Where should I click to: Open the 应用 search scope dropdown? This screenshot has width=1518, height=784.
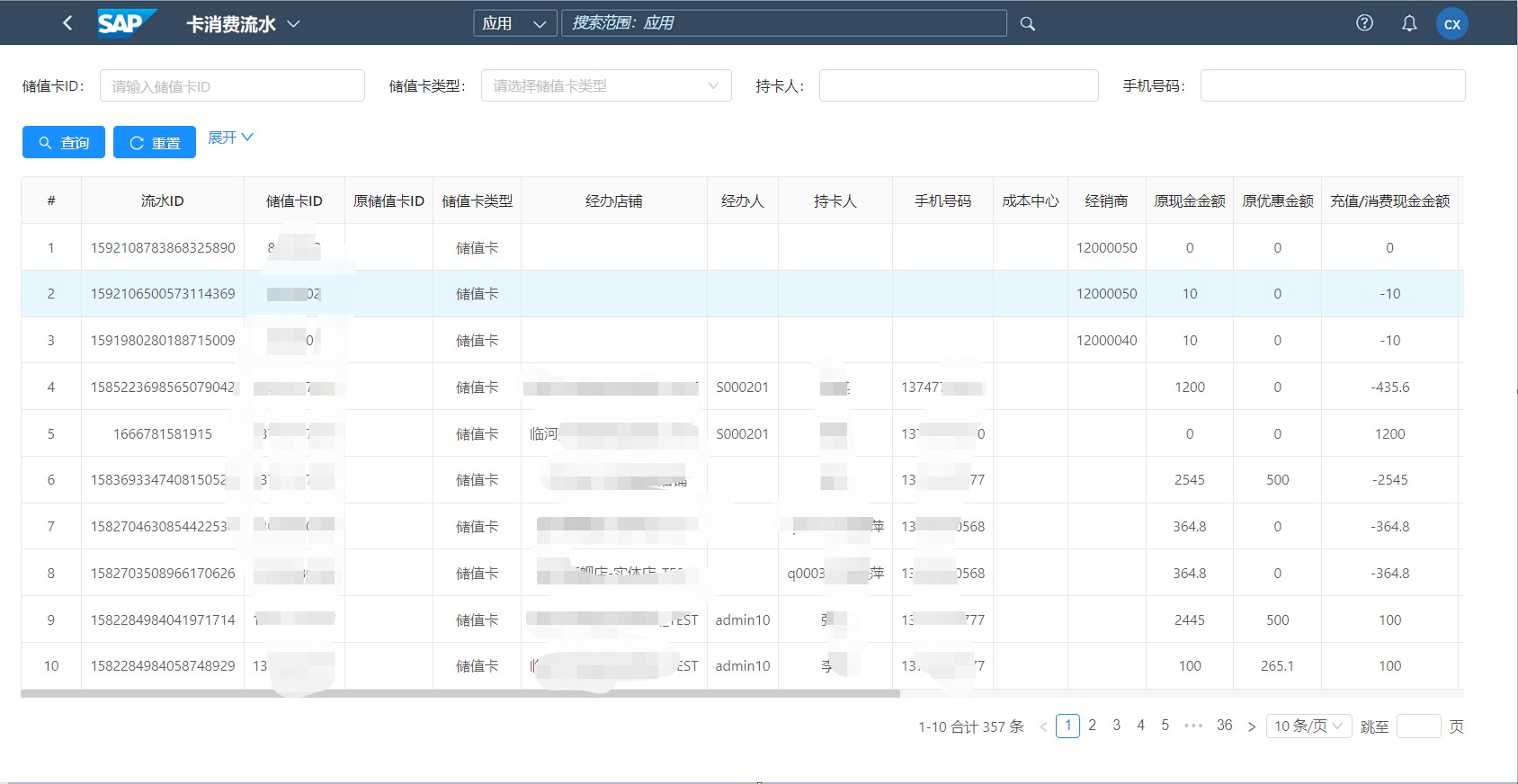pos(515,23)
